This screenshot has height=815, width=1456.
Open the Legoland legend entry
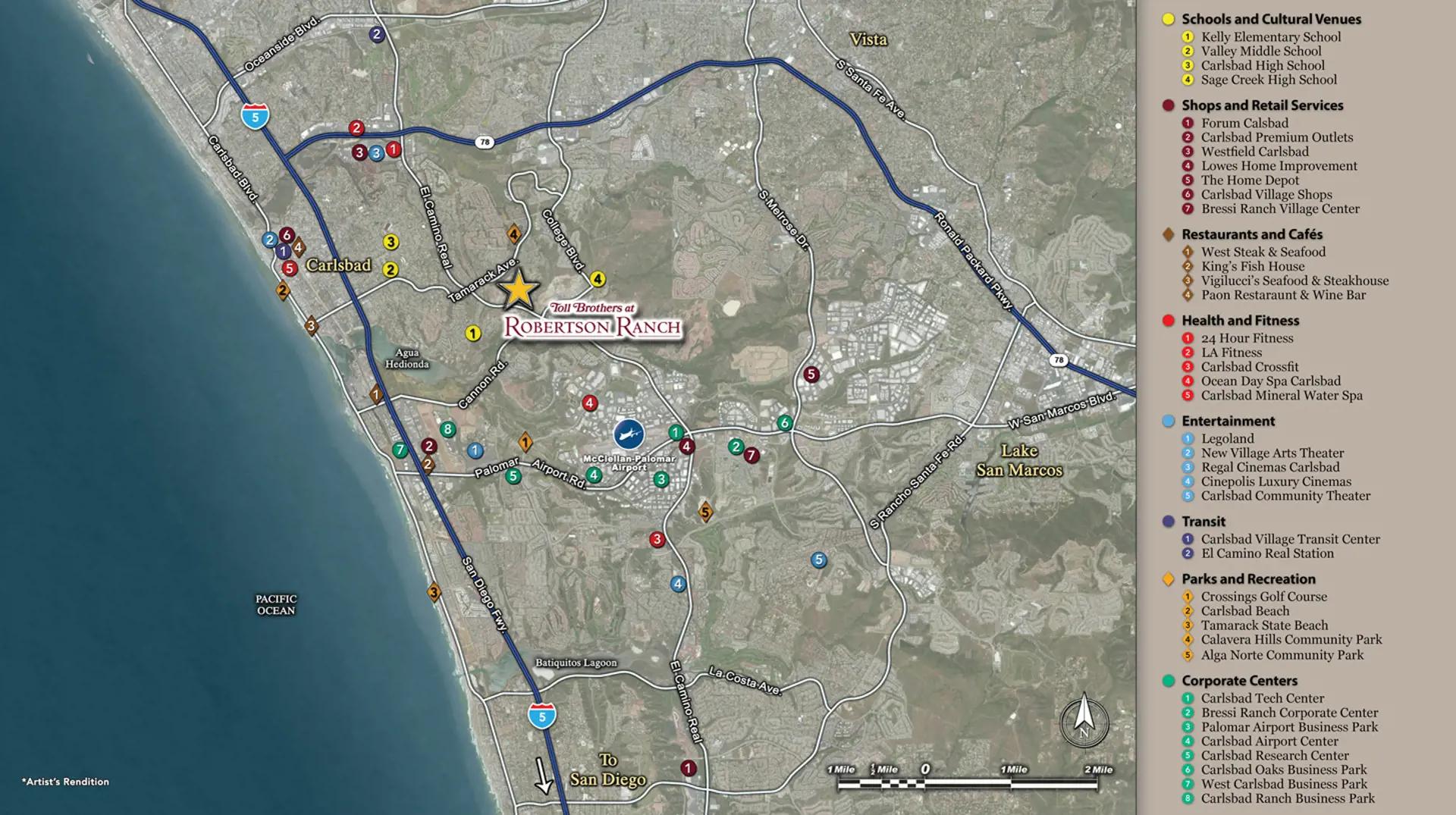(x=1227, y=438)
